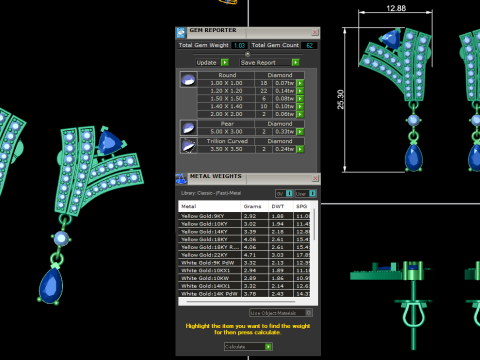Screen dimensions: 480x360
Task: Click the metal list vertical scrollbar
Action: click(314, 224)
